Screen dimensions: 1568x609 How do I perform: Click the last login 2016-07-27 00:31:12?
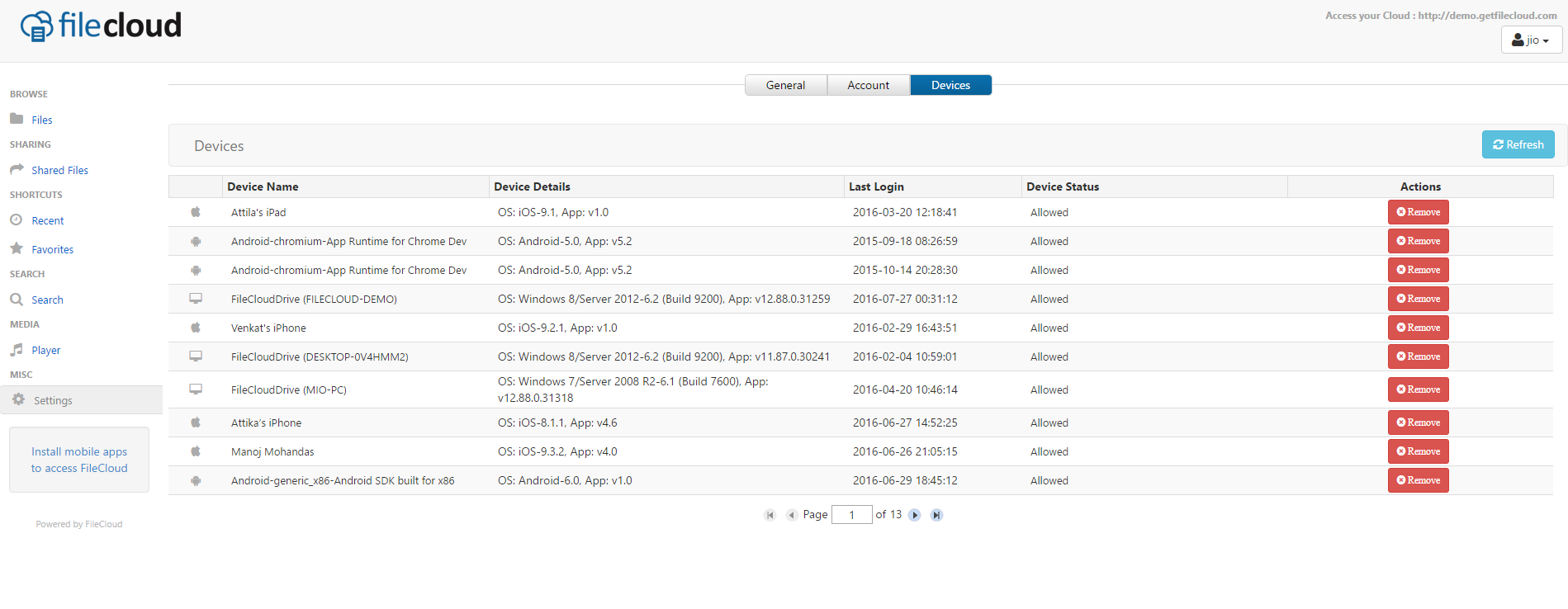click(x=905, y=299)
